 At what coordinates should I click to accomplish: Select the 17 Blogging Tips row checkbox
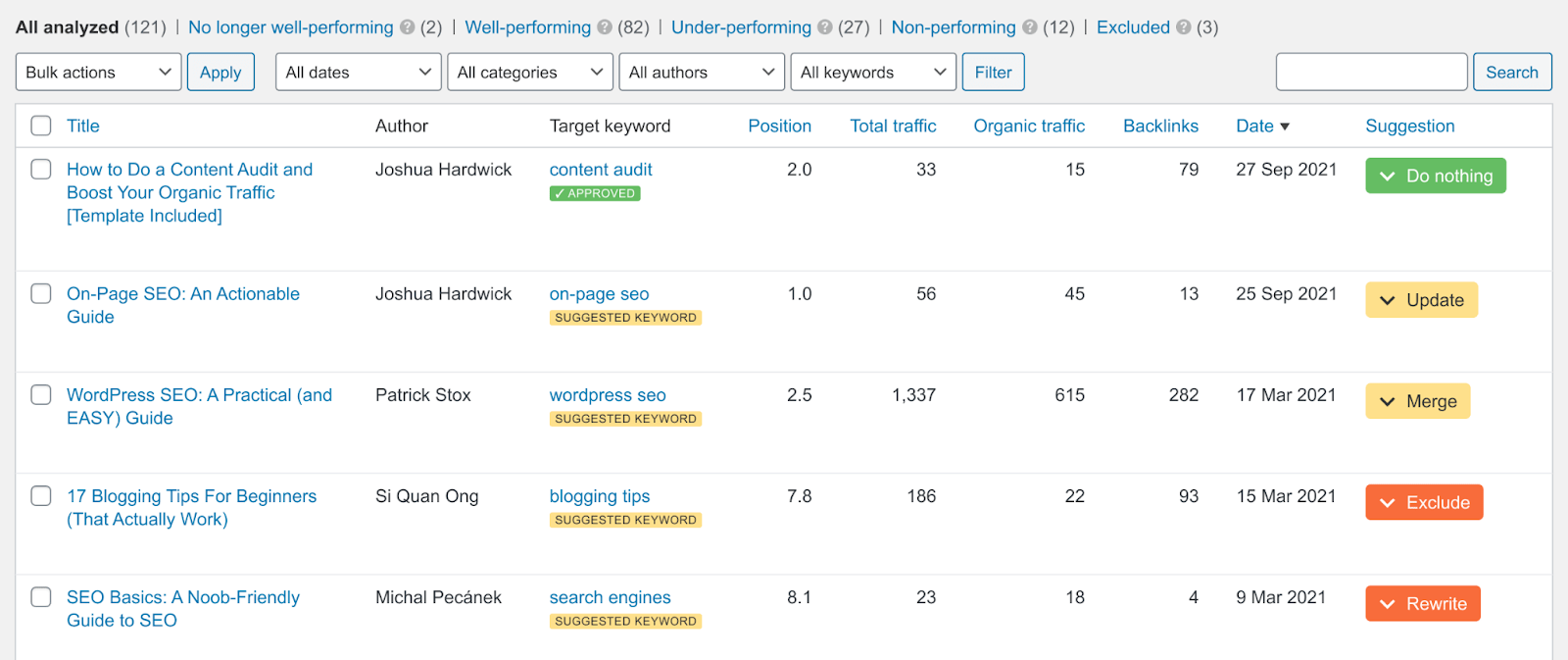point(41,495)
